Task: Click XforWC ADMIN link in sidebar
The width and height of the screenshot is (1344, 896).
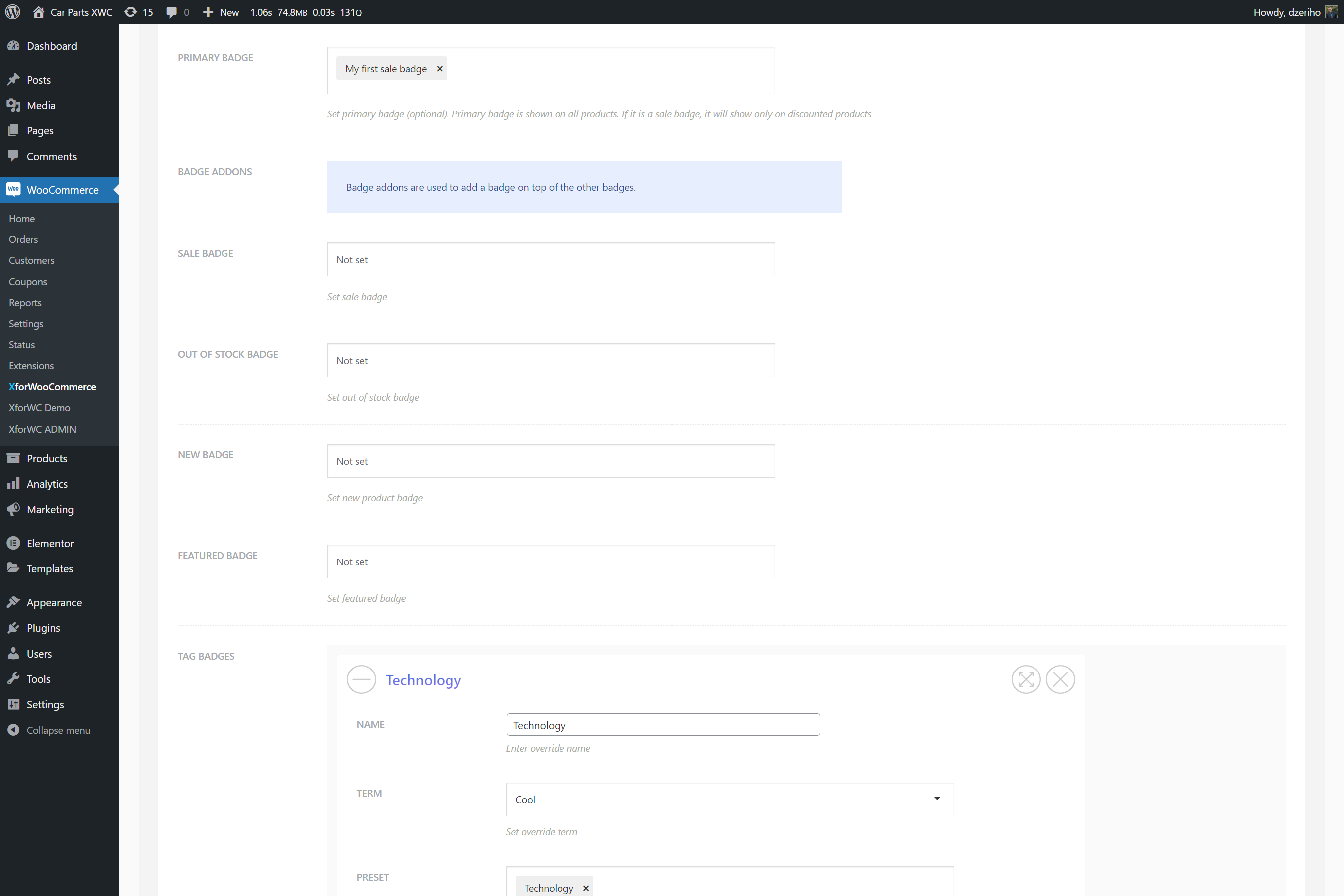Action: click(x=42, y=429)
